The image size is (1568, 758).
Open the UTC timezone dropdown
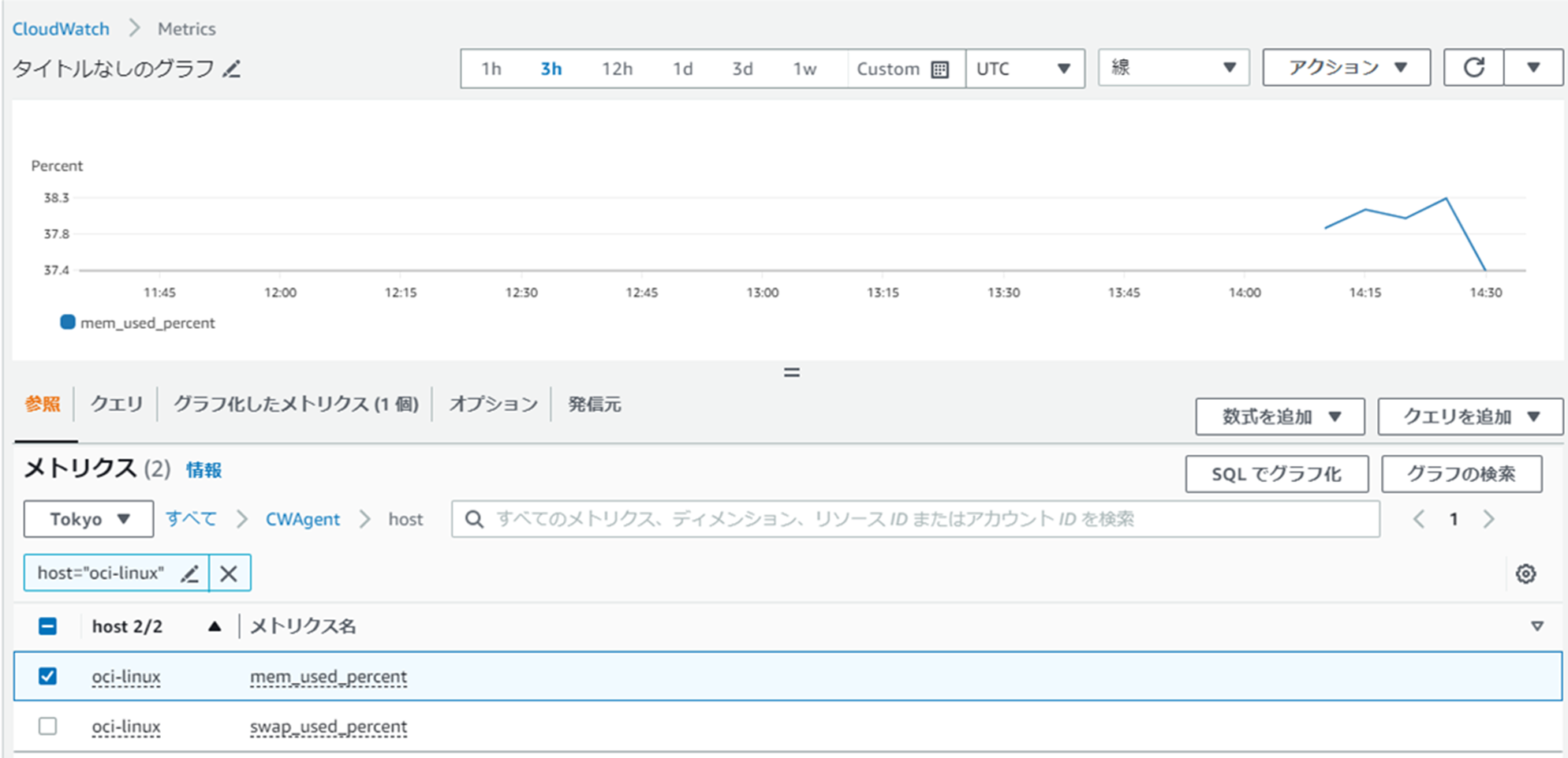(x=1025, y=69)
